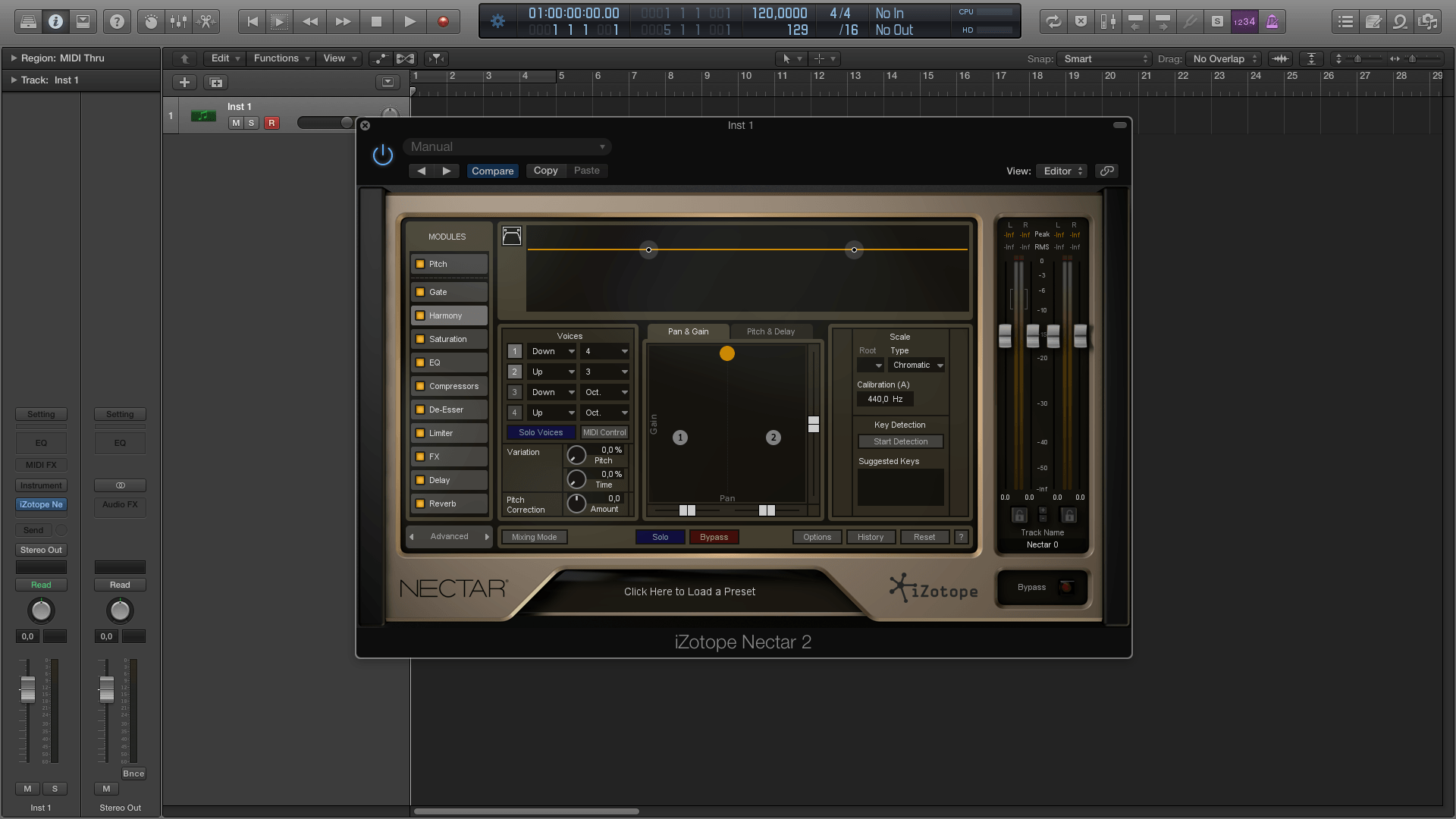Toggle Nectar plugin power button
This screenshot has width=1456, height=819.
383,155
